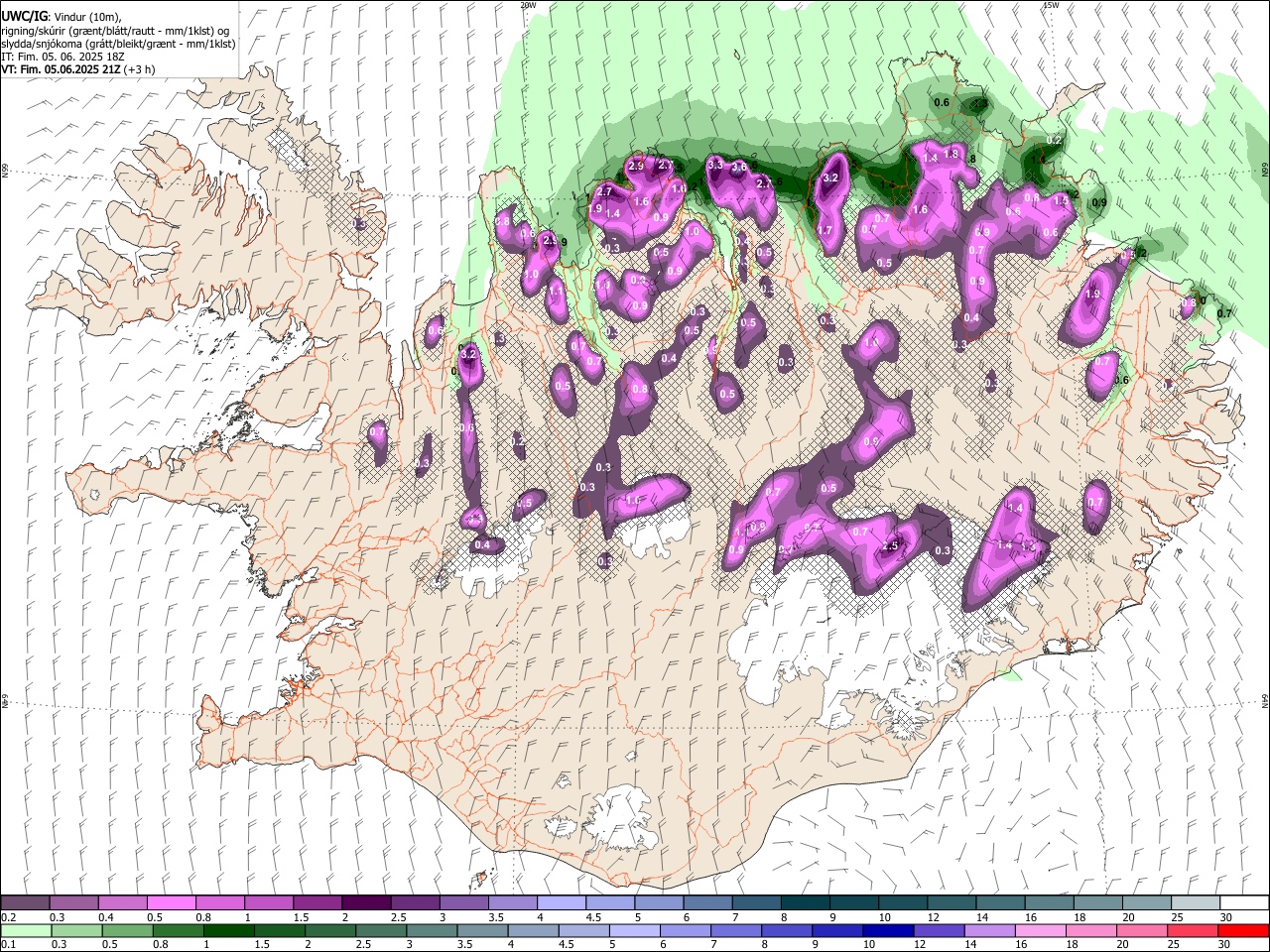Image resolution: width=1270 pixels, height=952 pixels.
Task: Click the 3.3 precipitation value on north coast
Action: 715,164
